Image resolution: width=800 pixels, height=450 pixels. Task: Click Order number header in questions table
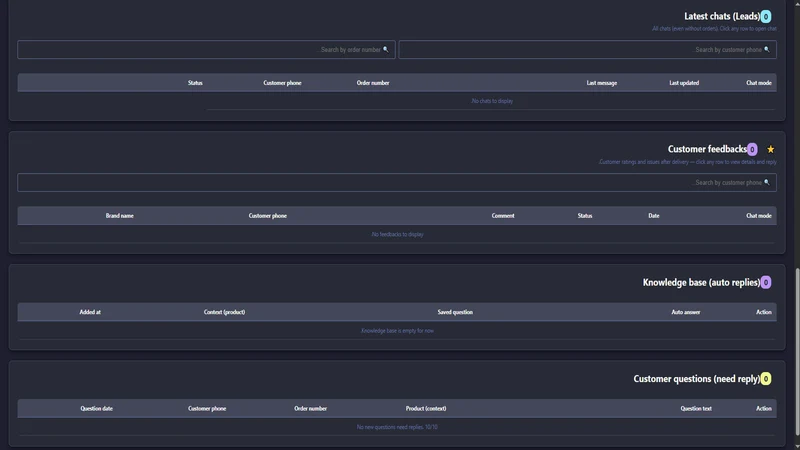pyautogui.click(x=310, y=409)
